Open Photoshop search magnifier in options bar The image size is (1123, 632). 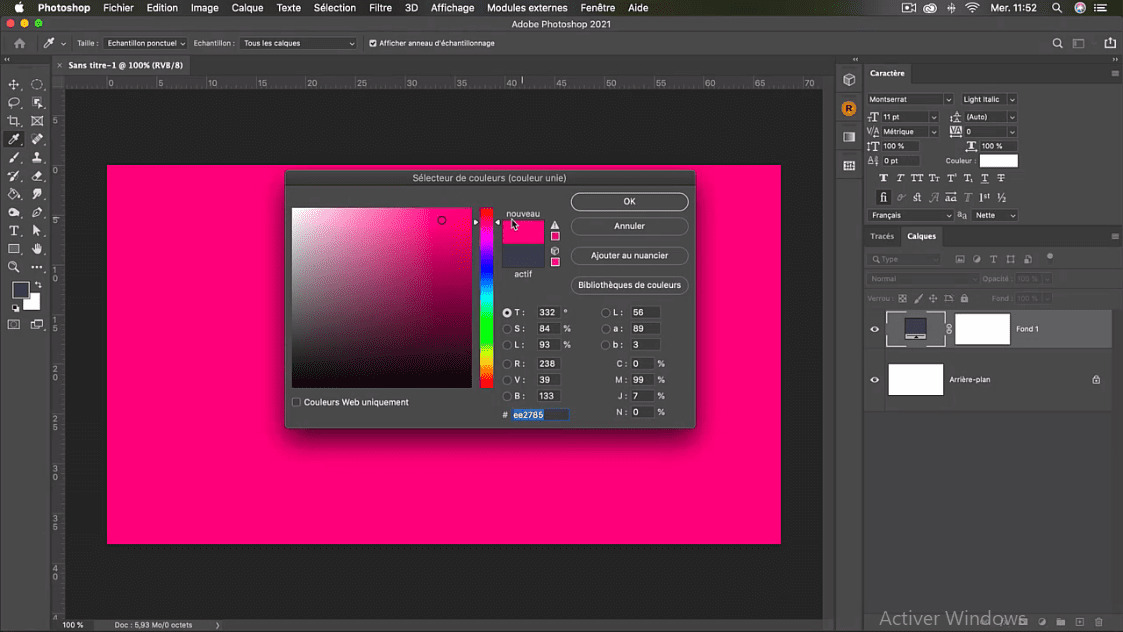click(x=1057, y=43)
